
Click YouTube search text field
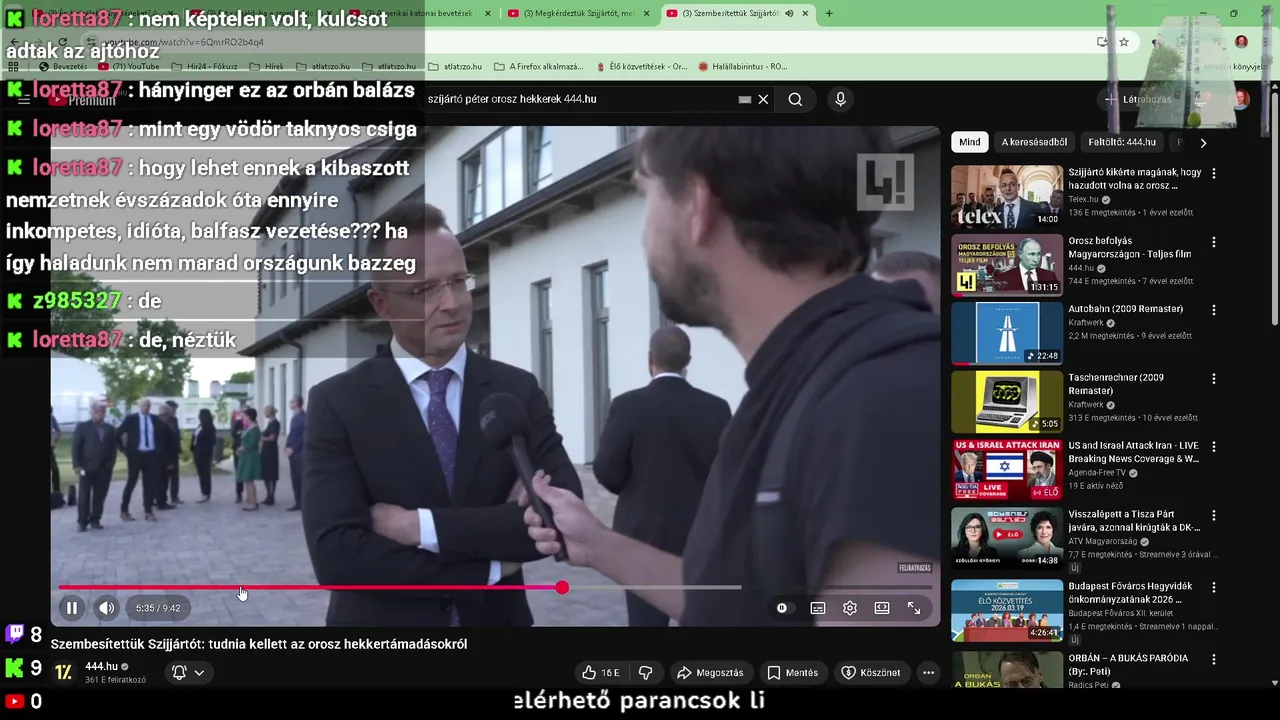click(x=580, y=99)
